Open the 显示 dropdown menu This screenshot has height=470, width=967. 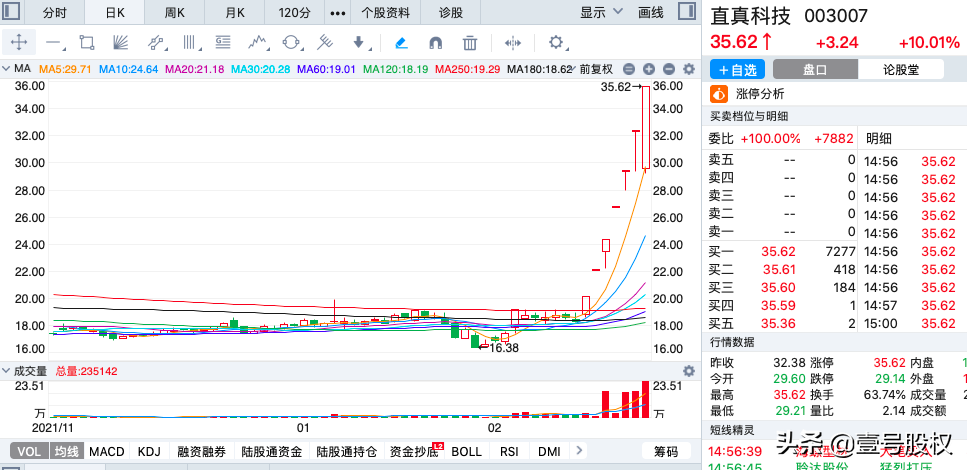click(601, 12)
